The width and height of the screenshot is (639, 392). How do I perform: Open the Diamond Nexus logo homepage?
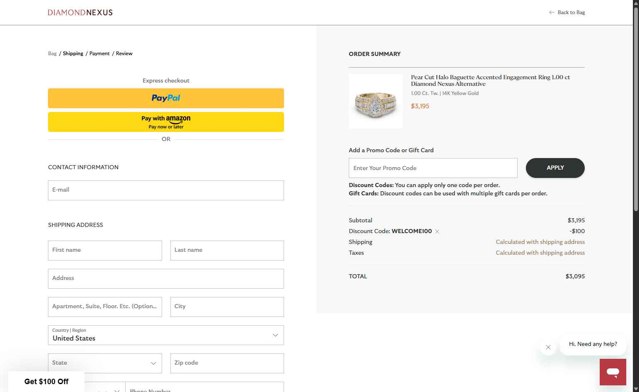80,12
